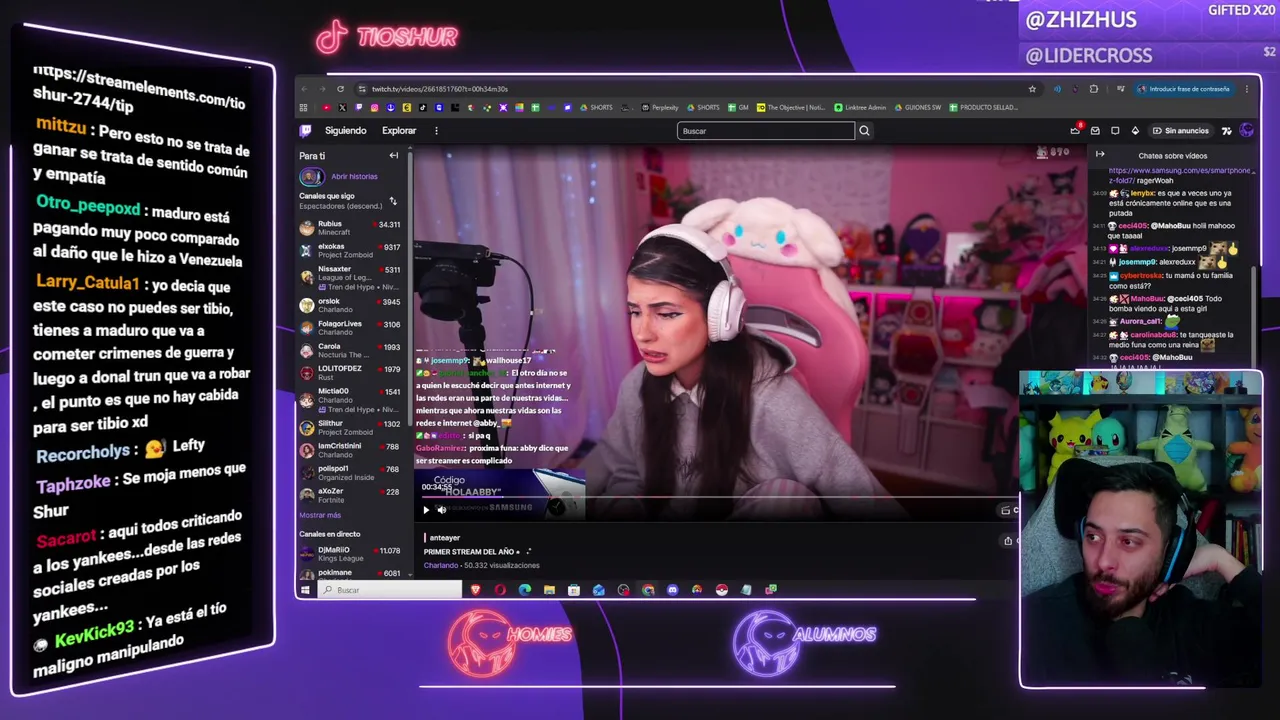Open Chrome from the taskbar

pyautogui.click(x=648, y=590)
